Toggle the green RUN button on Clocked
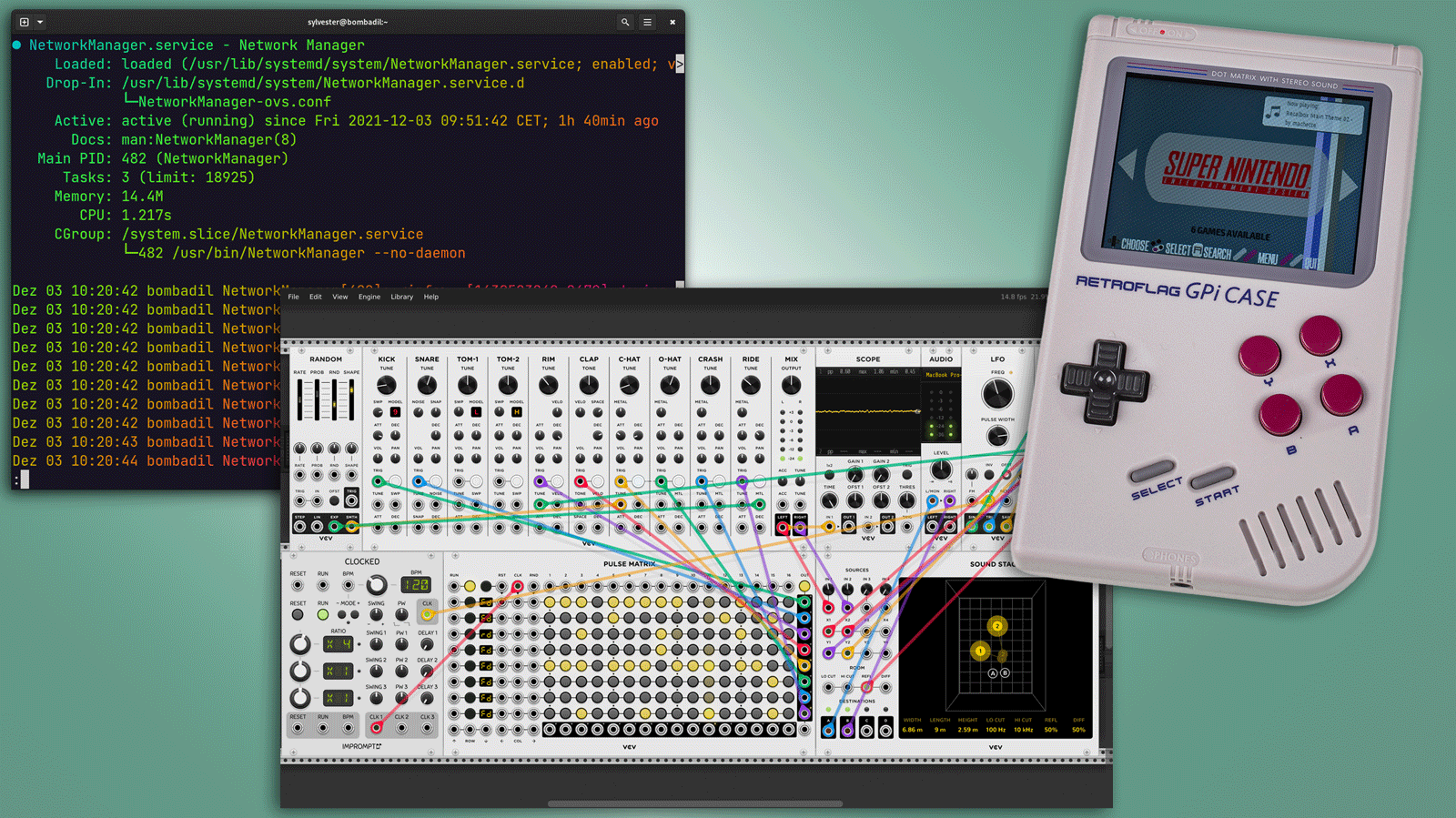This screenshot has width=1456, height=818. click(x=322, y=615)
